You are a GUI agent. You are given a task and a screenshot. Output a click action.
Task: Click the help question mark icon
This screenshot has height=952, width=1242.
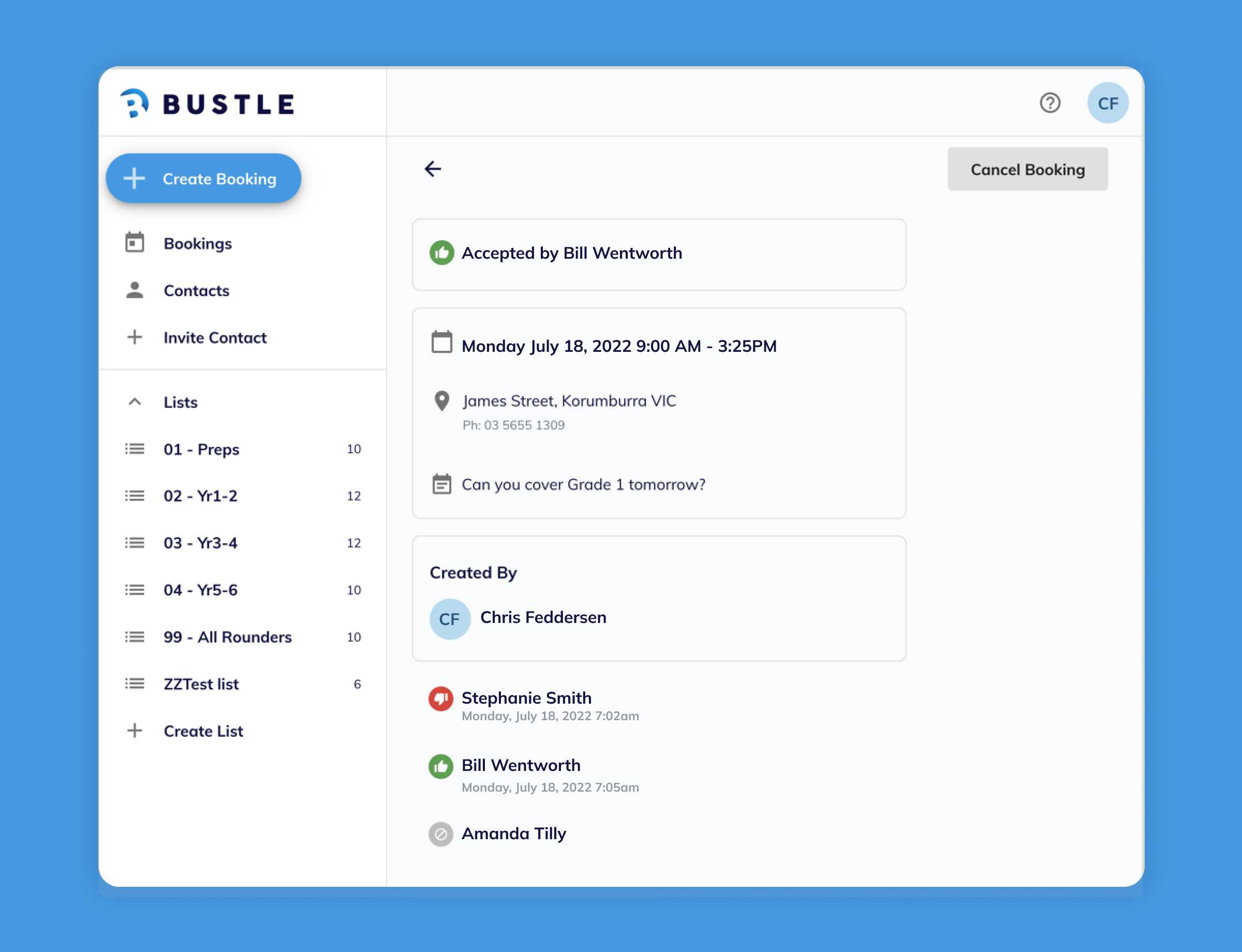pos(1049,103)
